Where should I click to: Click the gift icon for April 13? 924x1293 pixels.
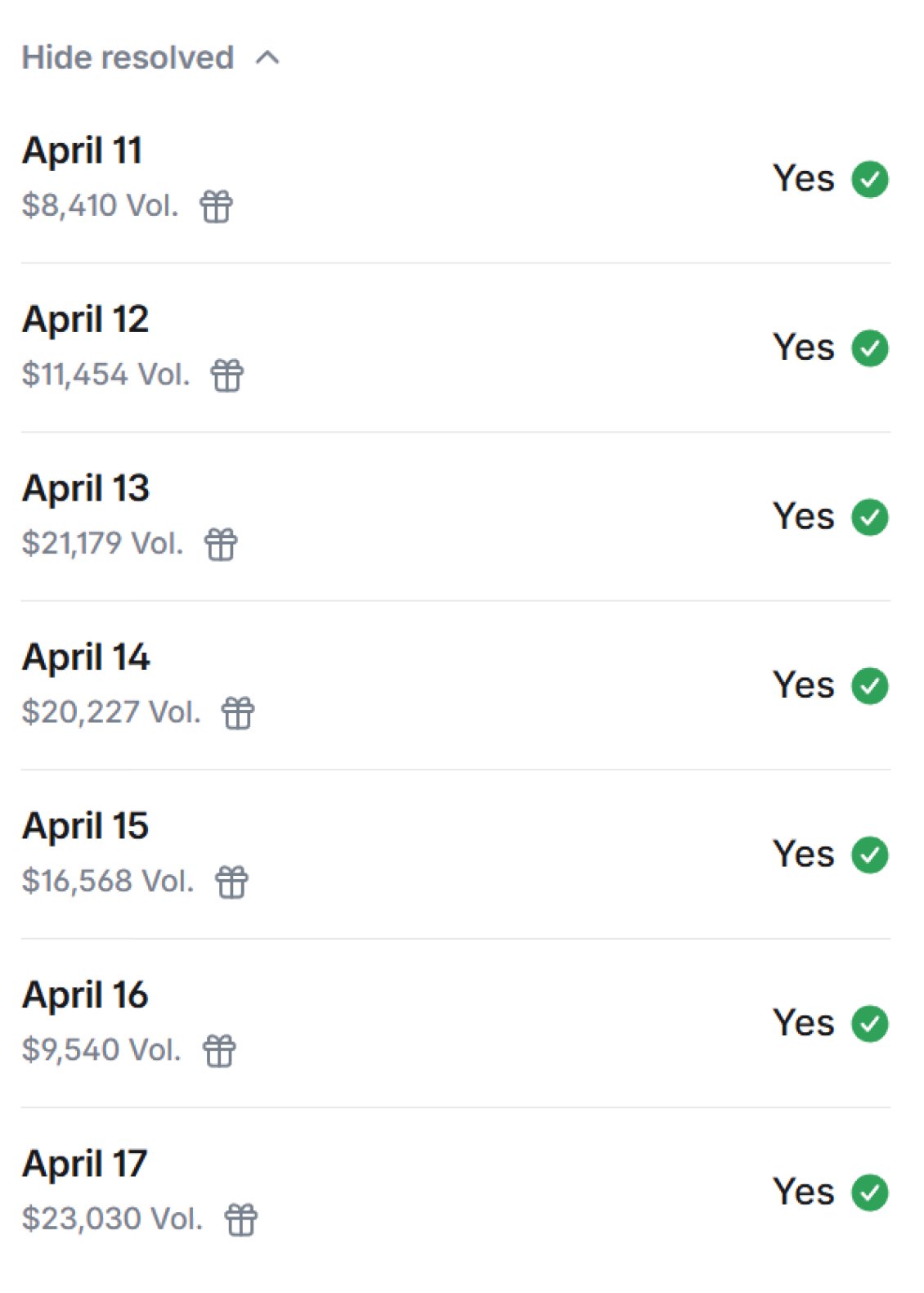[x=221, y=544]
